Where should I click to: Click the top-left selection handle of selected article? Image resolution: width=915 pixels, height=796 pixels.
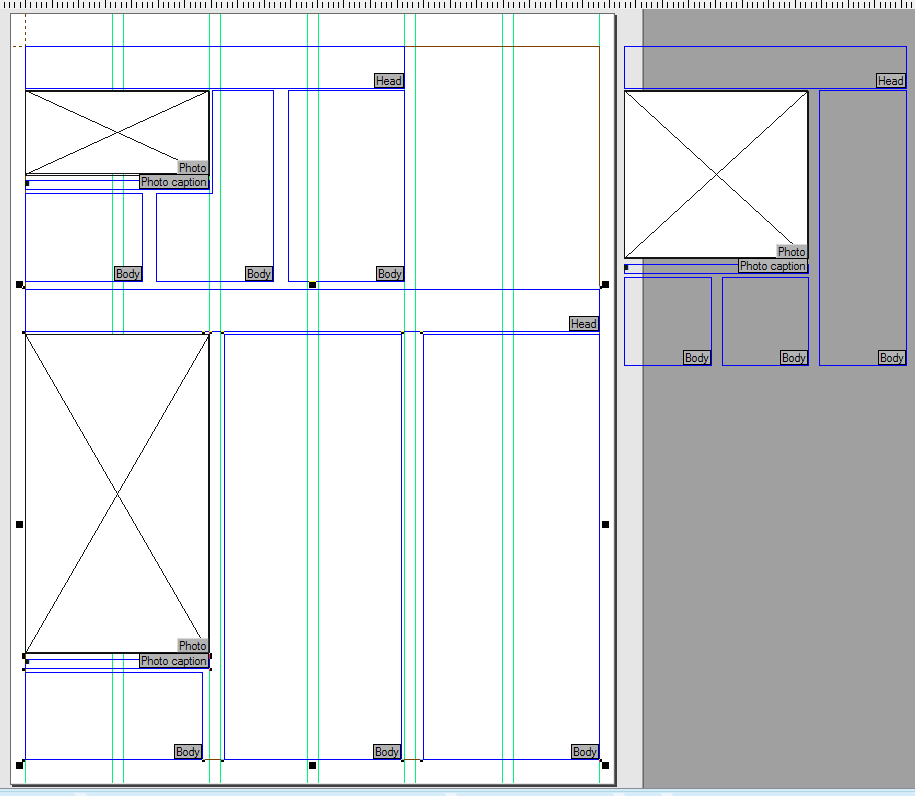19,284
